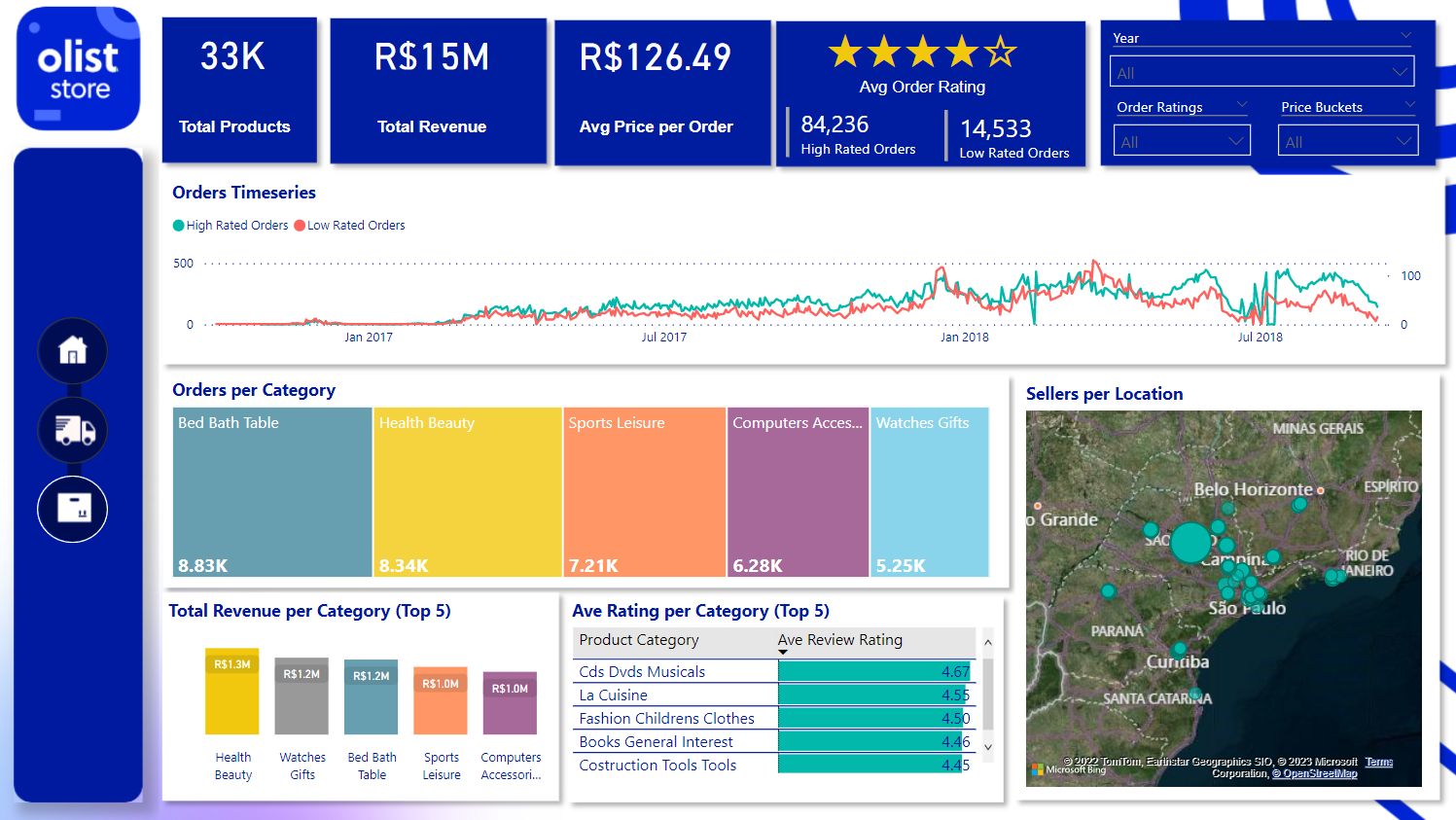
Task: Expand the Order Ratings header chevron
Action: [1241, 105]
